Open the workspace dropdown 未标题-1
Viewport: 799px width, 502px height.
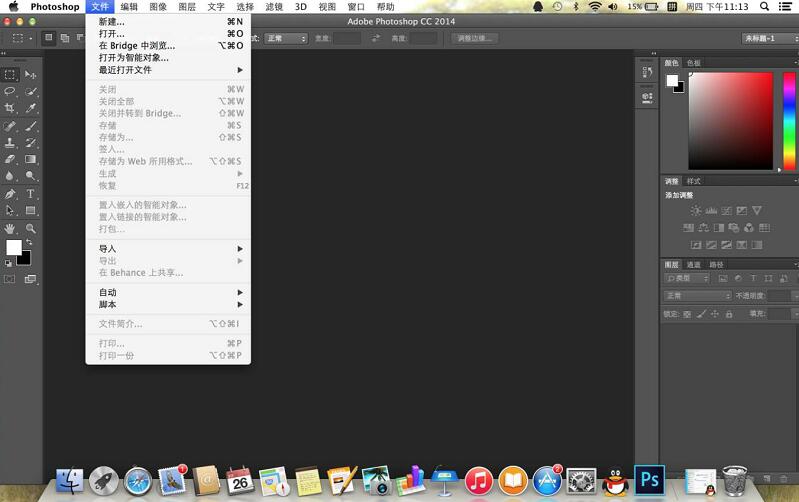(769, 38)
